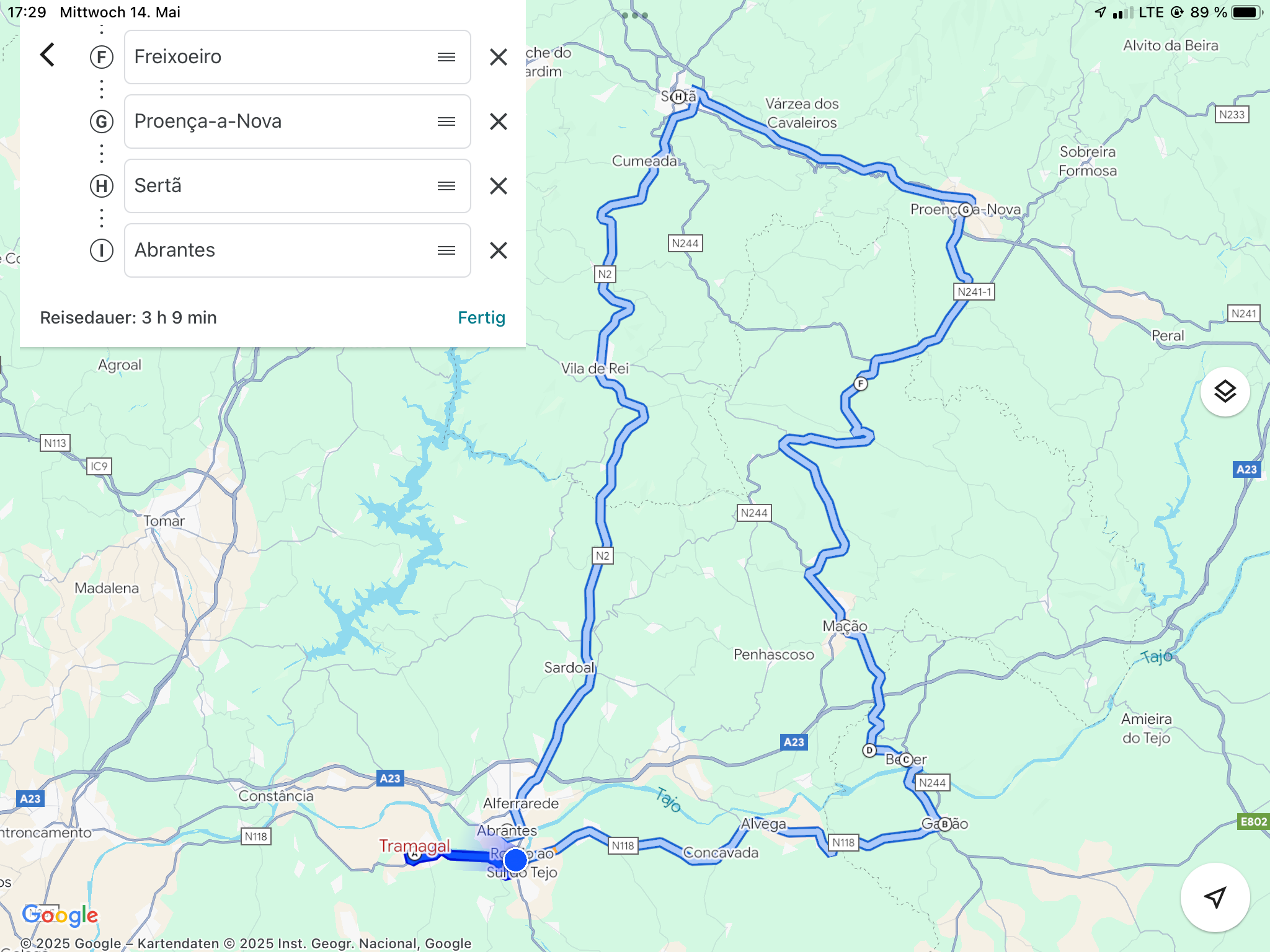Tap waypoint marker D near Belver
This screenshot has height=952, width=1270.
click(869, 751)
